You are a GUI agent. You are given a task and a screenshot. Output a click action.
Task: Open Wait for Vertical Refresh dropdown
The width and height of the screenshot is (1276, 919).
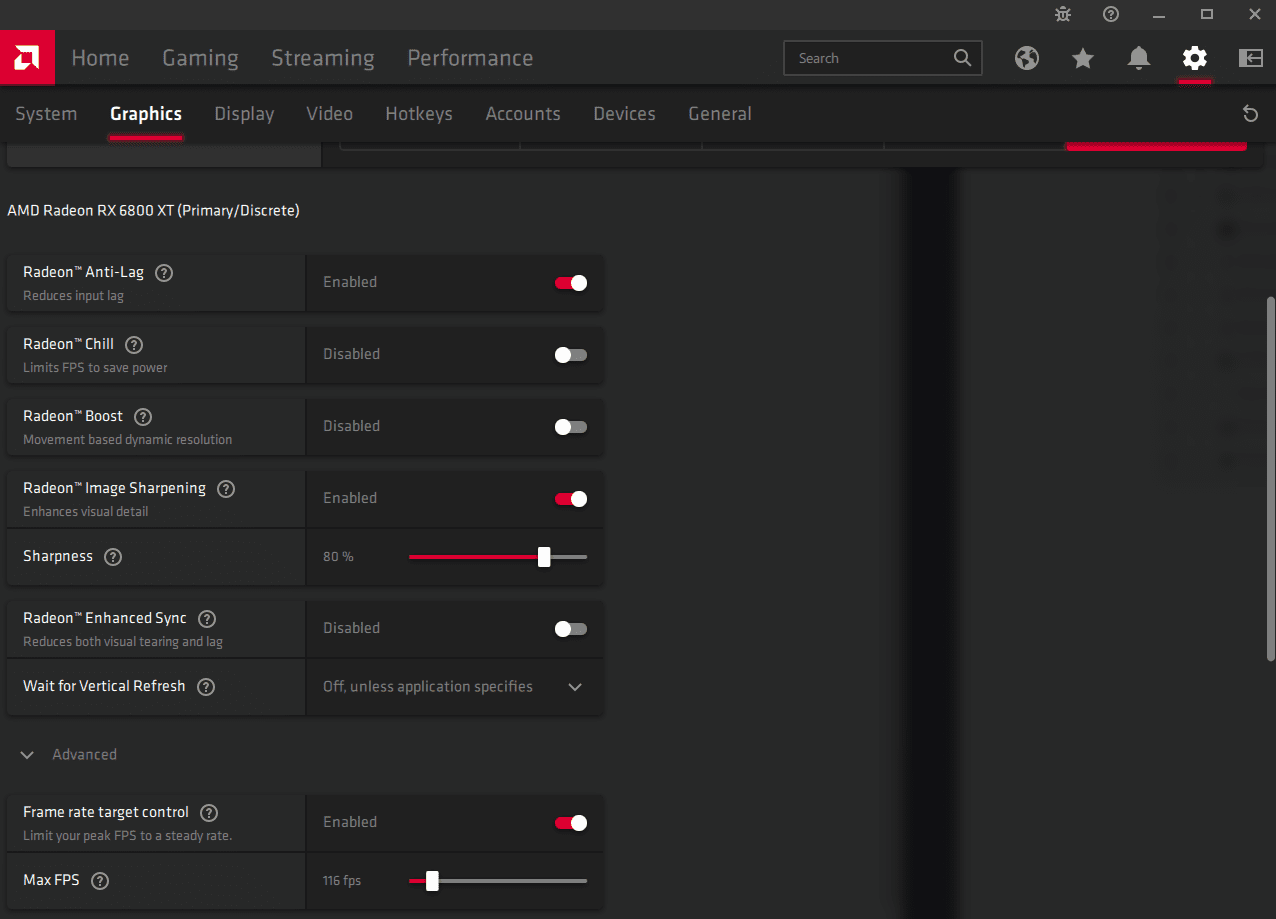click(x=454, y=687)
